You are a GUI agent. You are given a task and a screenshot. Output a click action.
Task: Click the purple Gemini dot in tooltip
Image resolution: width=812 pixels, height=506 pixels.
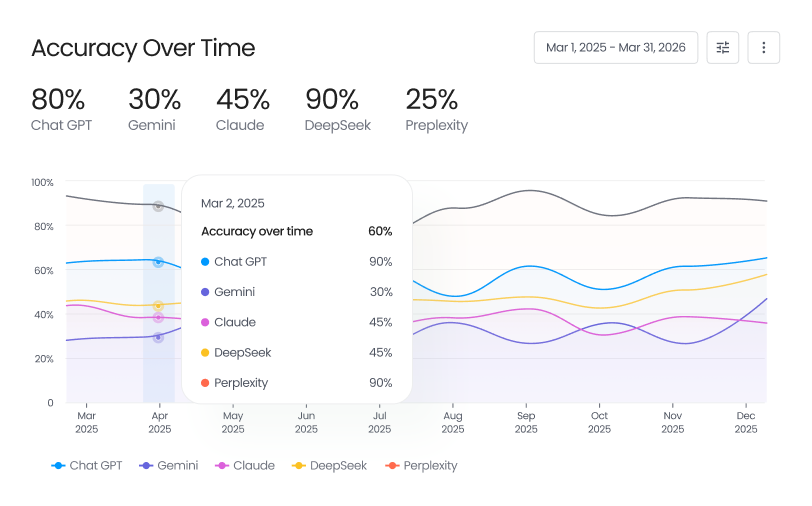point(205,292)
